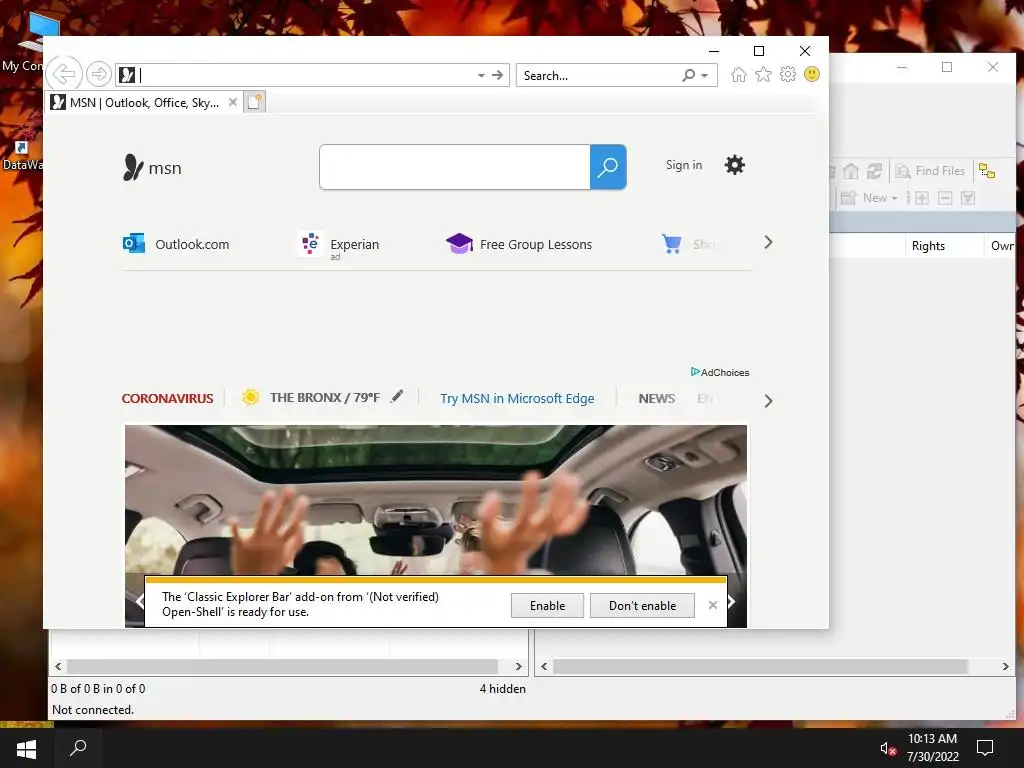Viewport: 1024px width, 768px height.
Task: Open the Experian ad shortcut
Action: 338,246
